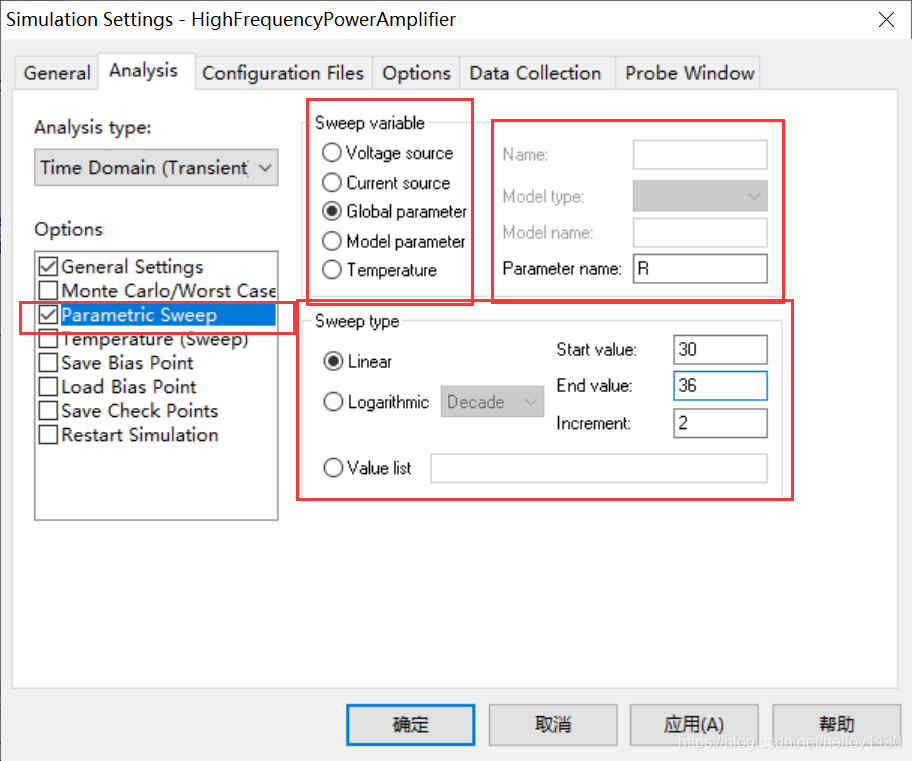Apply settings with 应用(A) button
Screen dimensions: 912x761
694,725
